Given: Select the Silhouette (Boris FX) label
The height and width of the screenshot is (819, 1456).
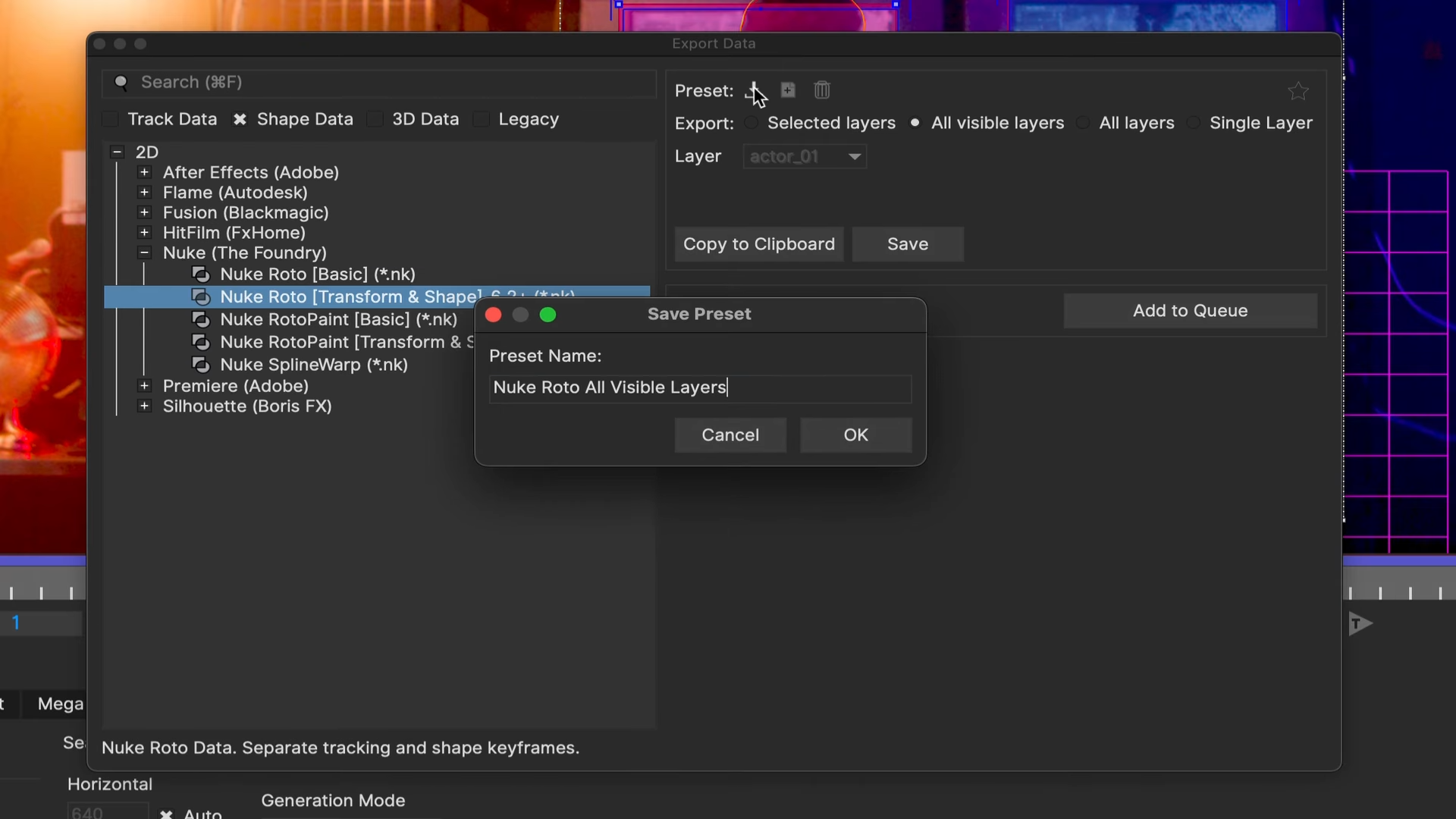Looking at the screenshot, I should pos(247,406).
